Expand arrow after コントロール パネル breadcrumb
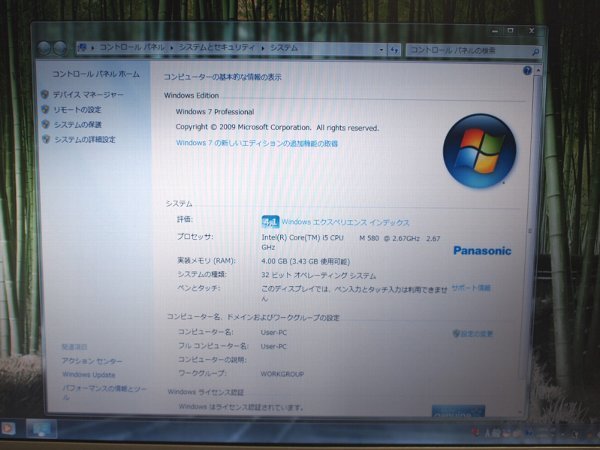Screen dimensions: 600x450 171,48
